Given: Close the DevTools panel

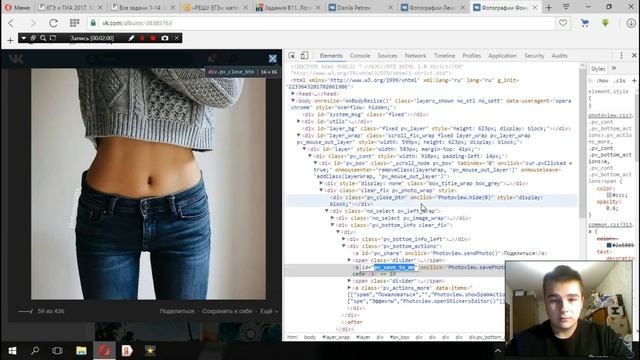Looking at the screenshot, I should pyautogui.click(x=634, y=55).
